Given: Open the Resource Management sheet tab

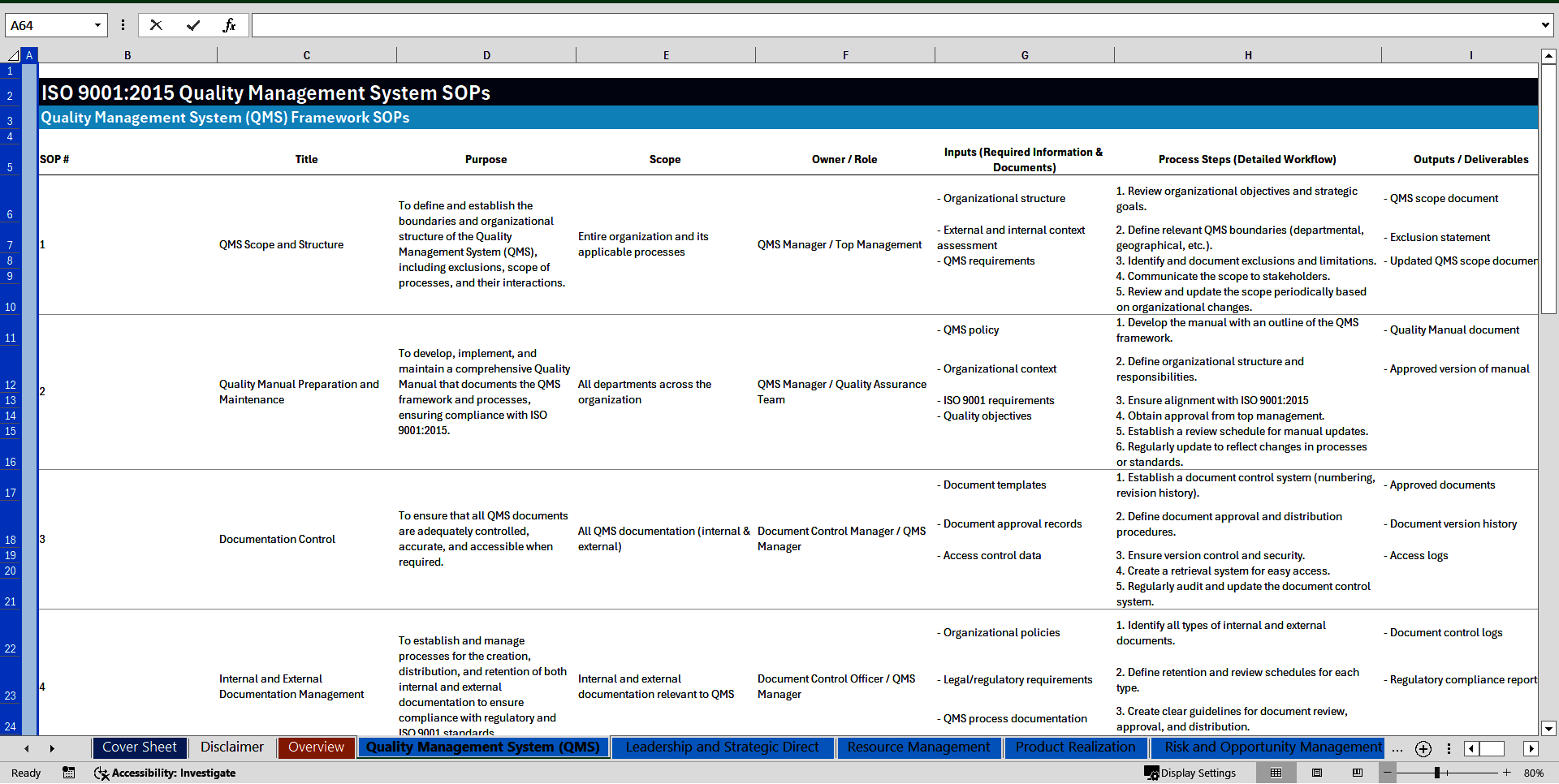Looking at the screenshot, I should click(918, 747).
